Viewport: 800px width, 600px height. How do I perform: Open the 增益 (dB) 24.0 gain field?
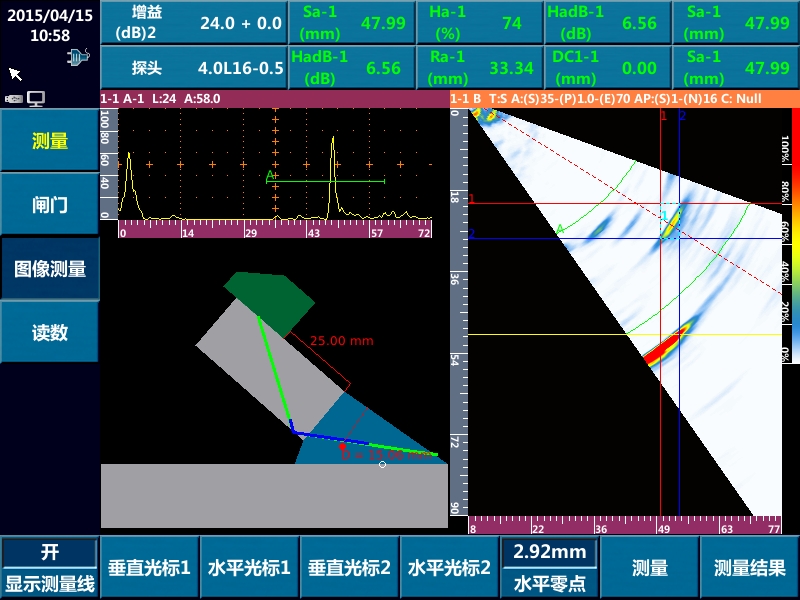coord(193,23)
